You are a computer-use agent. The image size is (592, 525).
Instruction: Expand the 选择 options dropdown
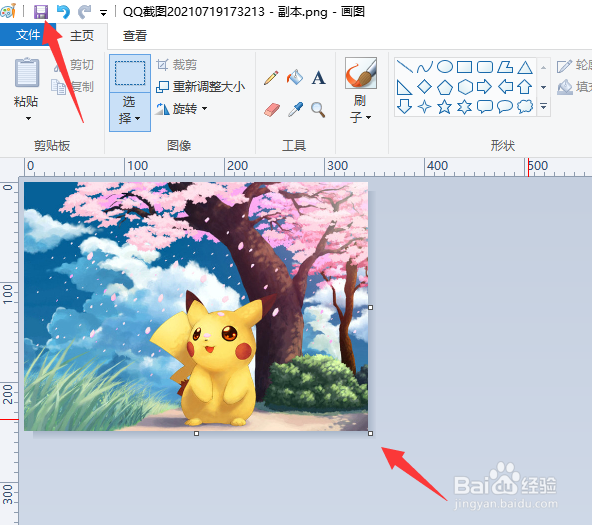(x=130, y=112)
